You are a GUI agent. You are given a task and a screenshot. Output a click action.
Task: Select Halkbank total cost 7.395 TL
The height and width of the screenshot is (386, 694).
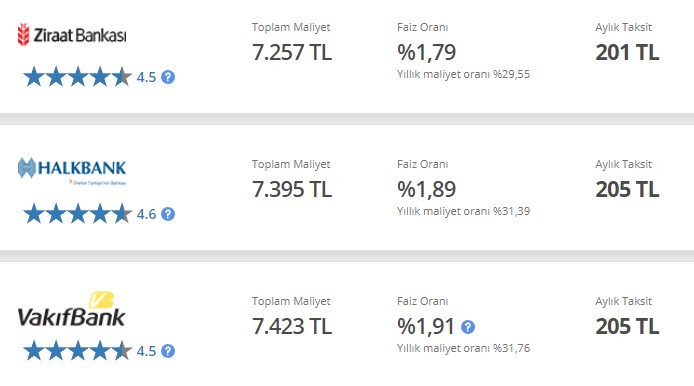point(292,189)
